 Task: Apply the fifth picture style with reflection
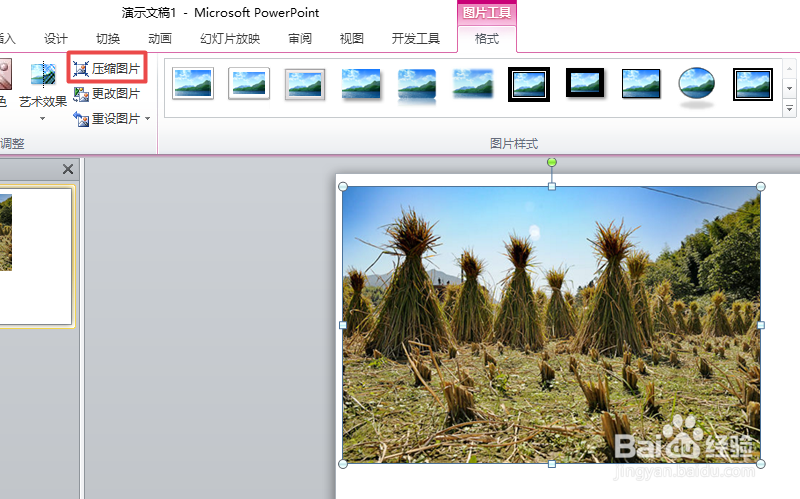pyautogui.click(x=417, y=86)
